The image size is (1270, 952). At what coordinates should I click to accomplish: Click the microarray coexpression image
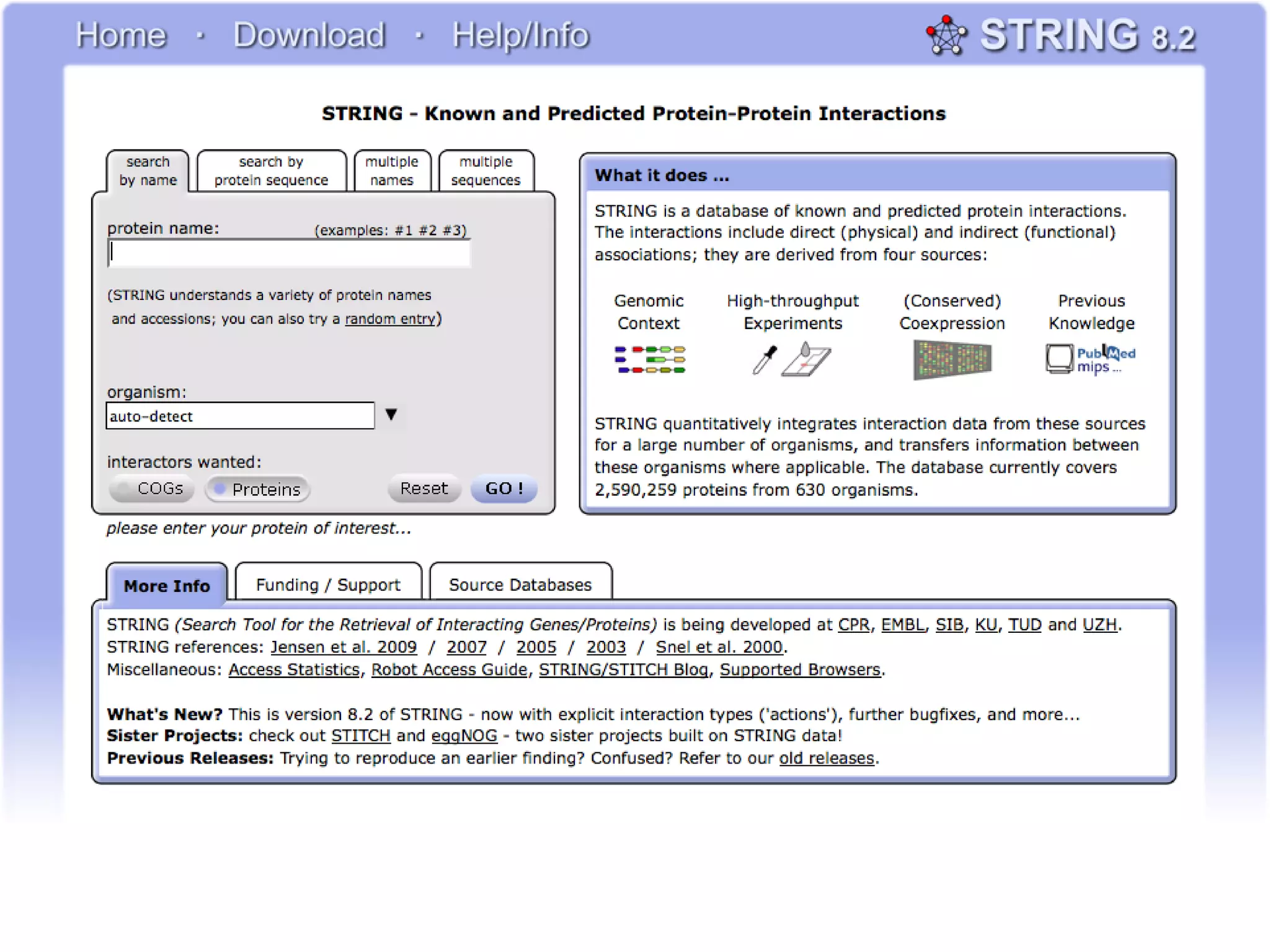952,359
